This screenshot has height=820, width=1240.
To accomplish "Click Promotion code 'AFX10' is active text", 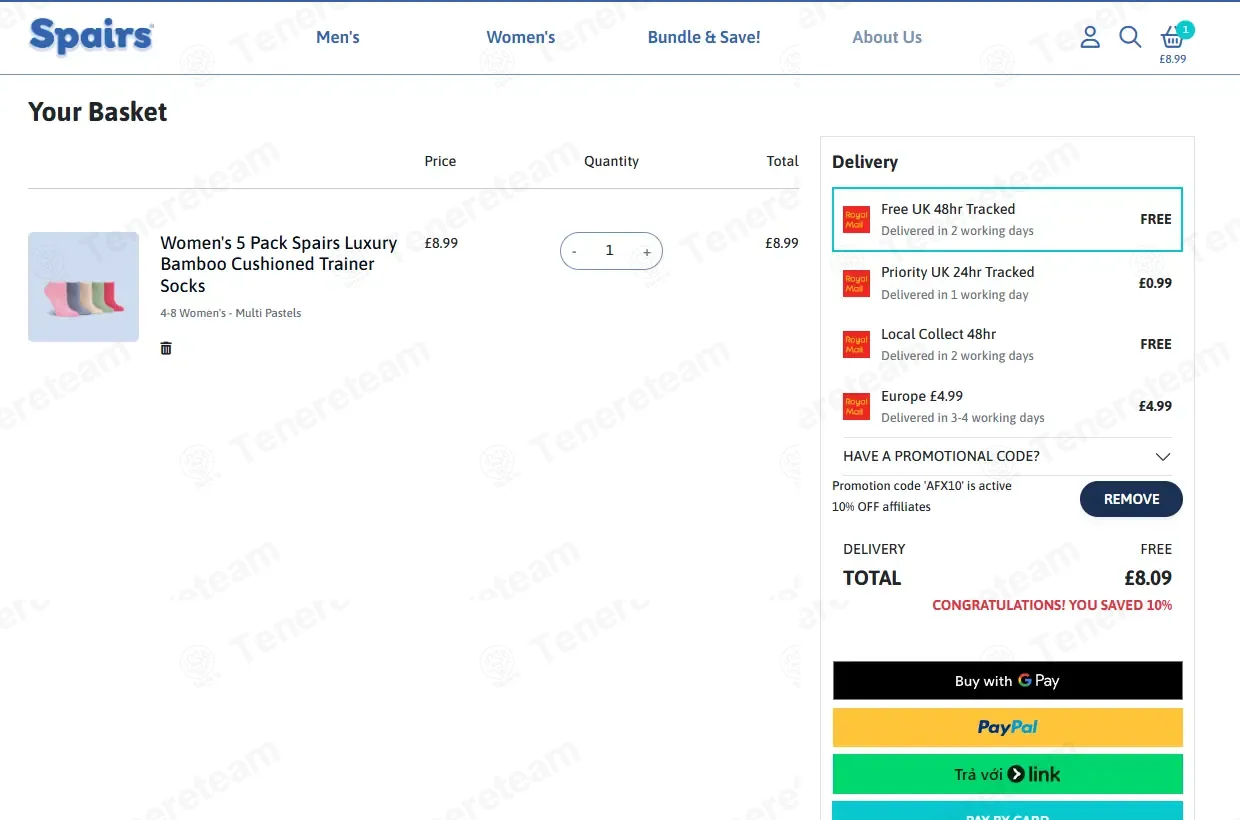I will 922,486.
